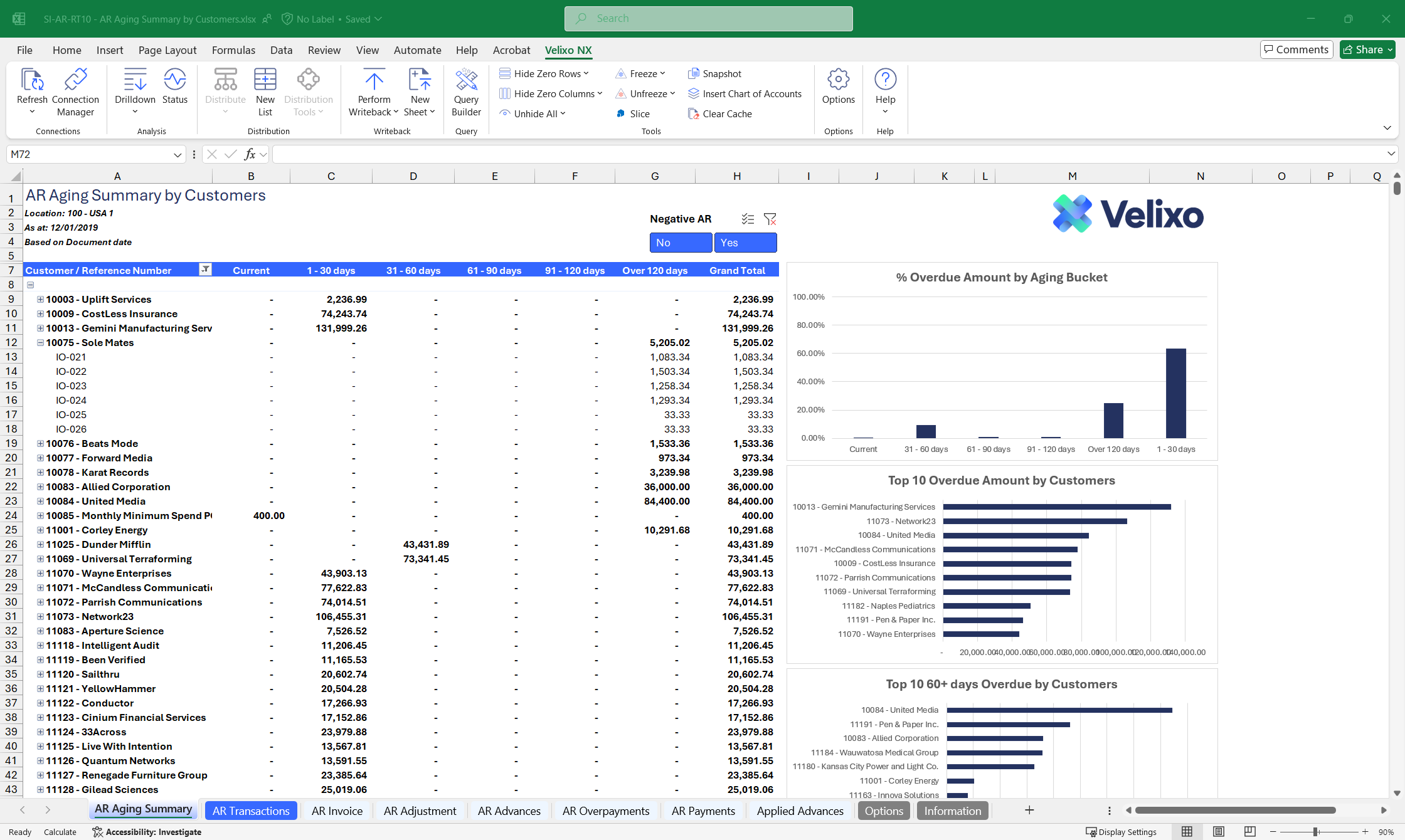
Task: Click the zoom slider in status bar
Action: 1316,832
